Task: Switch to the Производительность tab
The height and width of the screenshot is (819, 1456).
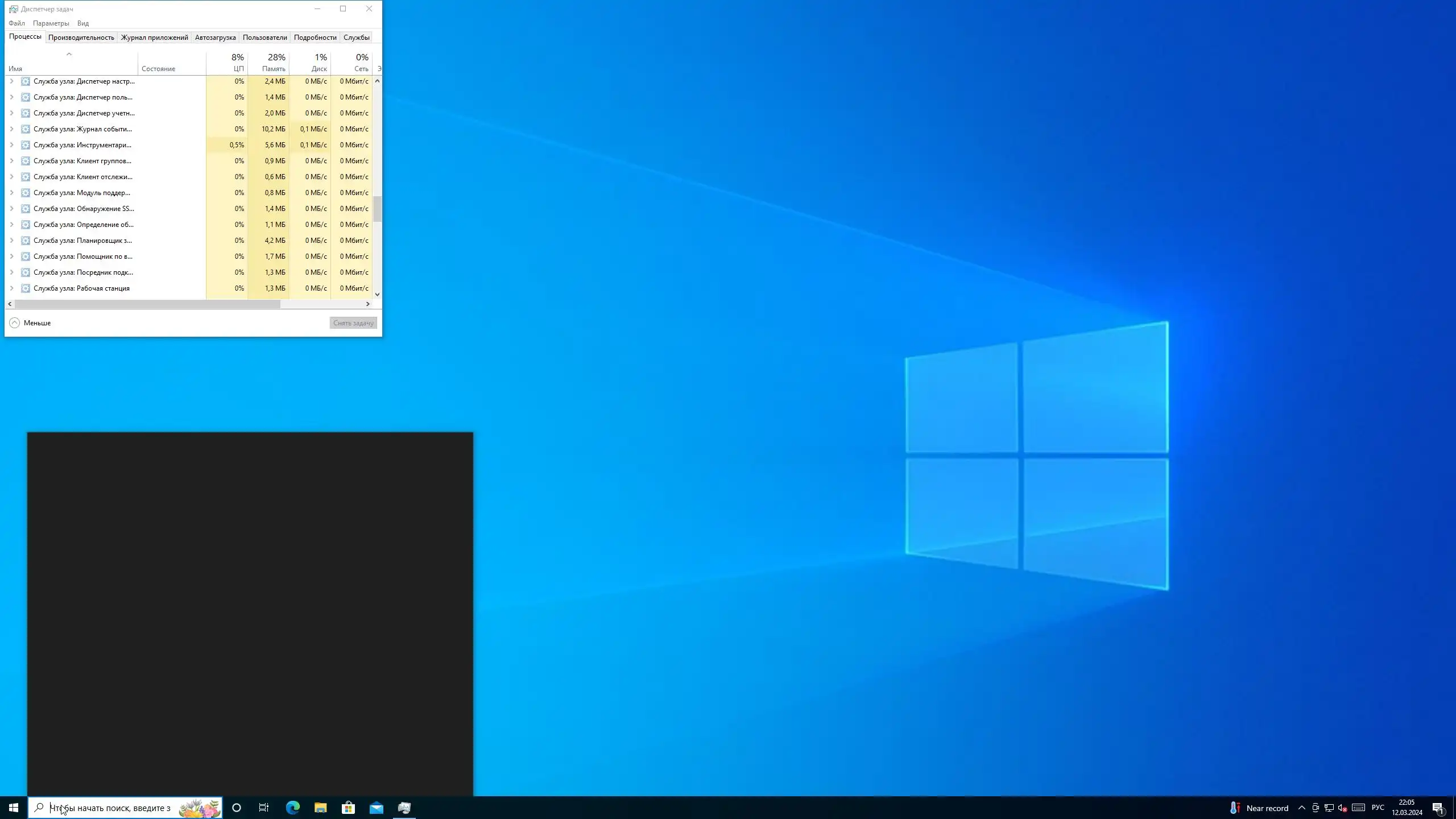Action: click(x=81, y=38)
